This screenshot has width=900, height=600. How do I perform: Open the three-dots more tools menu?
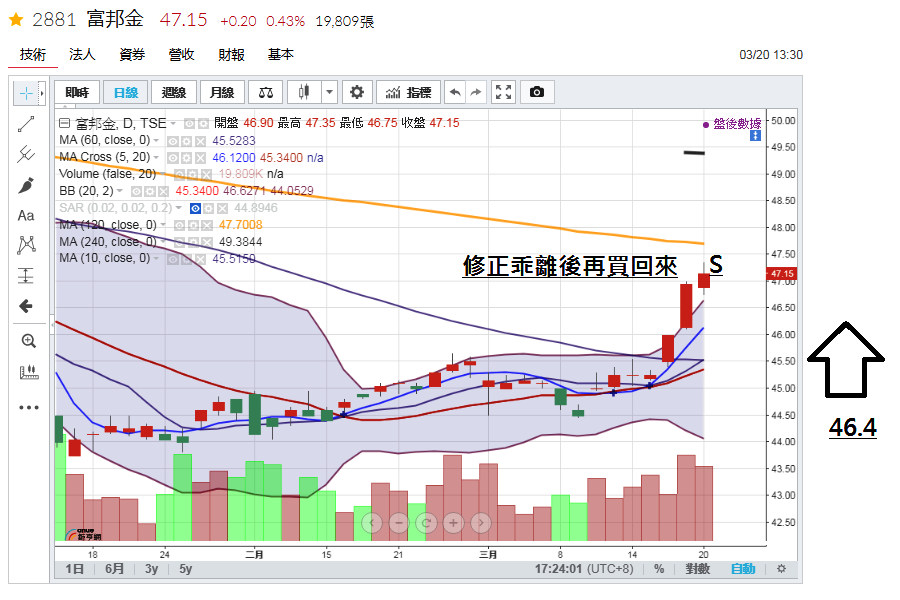click(x=28, y=407)
